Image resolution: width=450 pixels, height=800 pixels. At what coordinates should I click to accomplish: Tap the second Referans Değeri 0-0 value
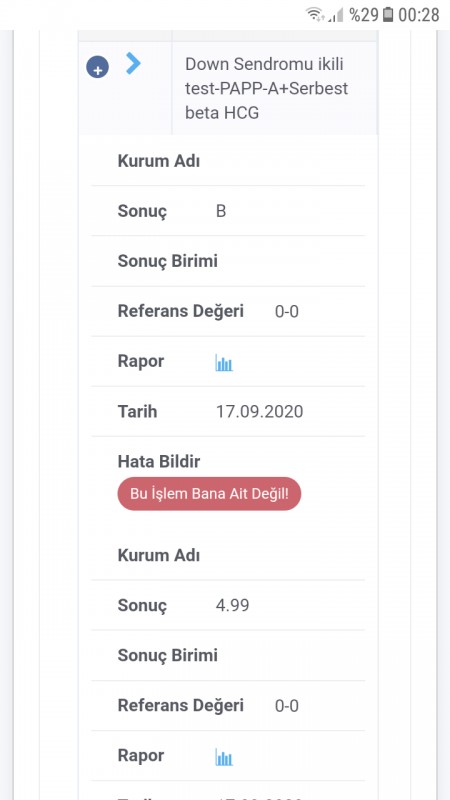287,706
